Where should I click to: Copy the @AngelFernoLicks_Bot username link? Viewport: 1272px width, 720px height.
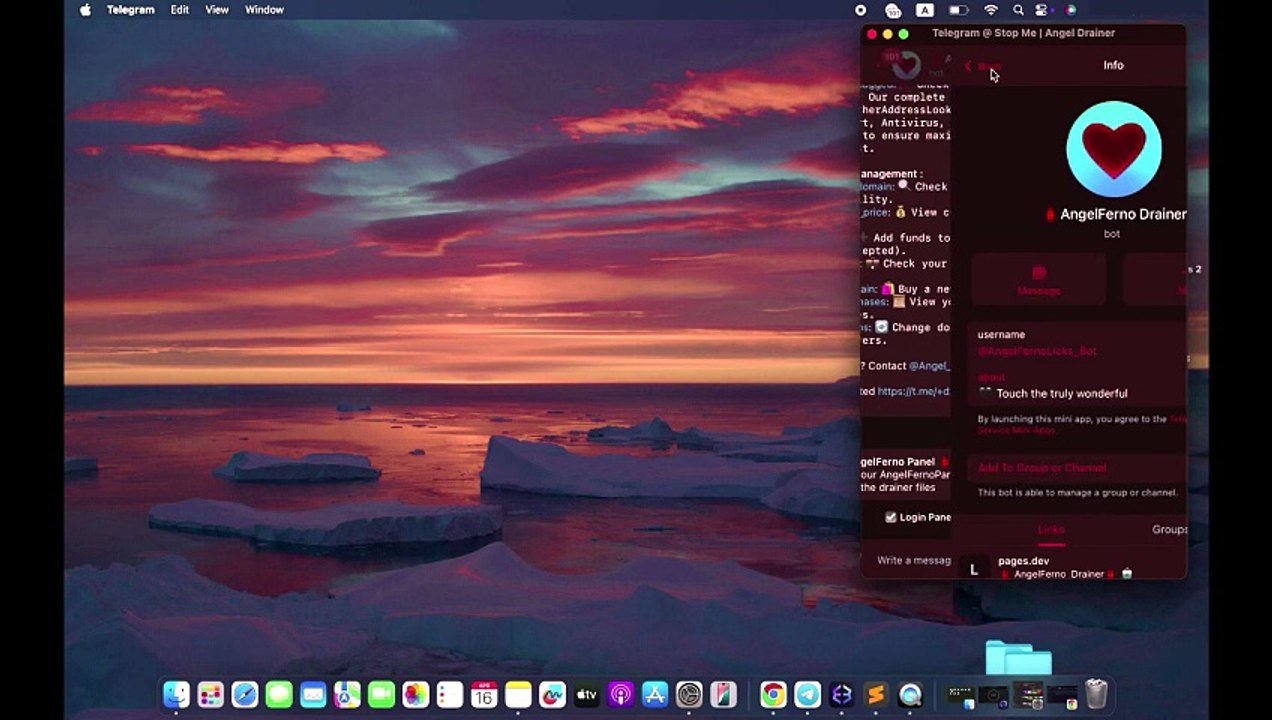[1037, 351]
